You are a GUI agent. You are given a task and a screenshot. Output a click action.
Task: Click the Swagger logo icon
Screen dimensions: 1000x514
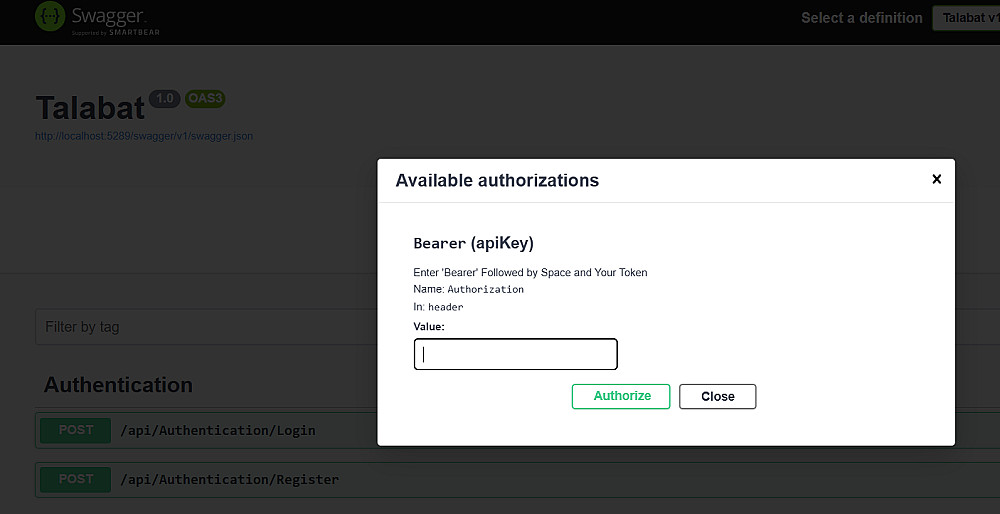click(x=50, y=17)
